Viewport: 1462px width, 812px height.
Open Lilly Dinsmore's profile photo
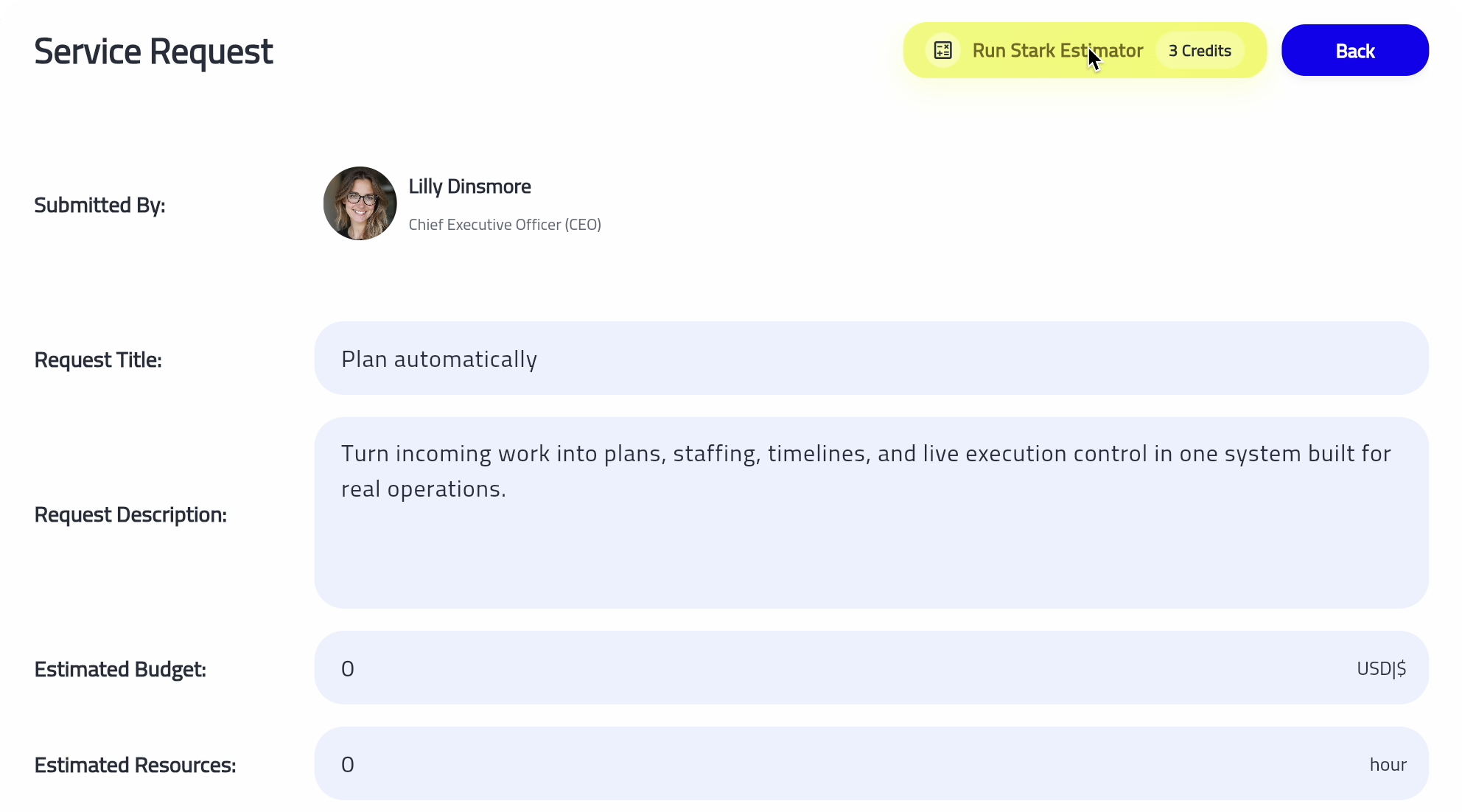pyautogui.click(x=360, y=203)
